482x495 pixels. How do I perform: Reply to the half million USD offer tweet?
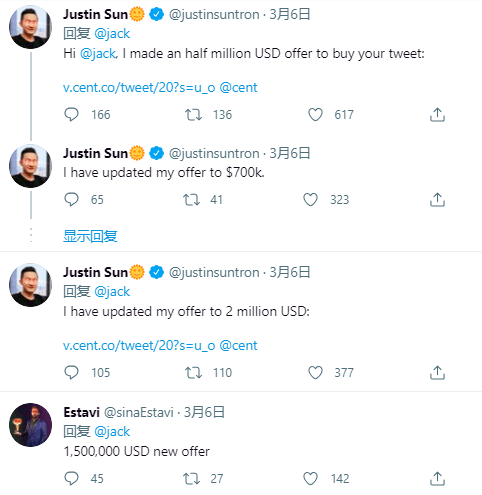coord(71,115)
